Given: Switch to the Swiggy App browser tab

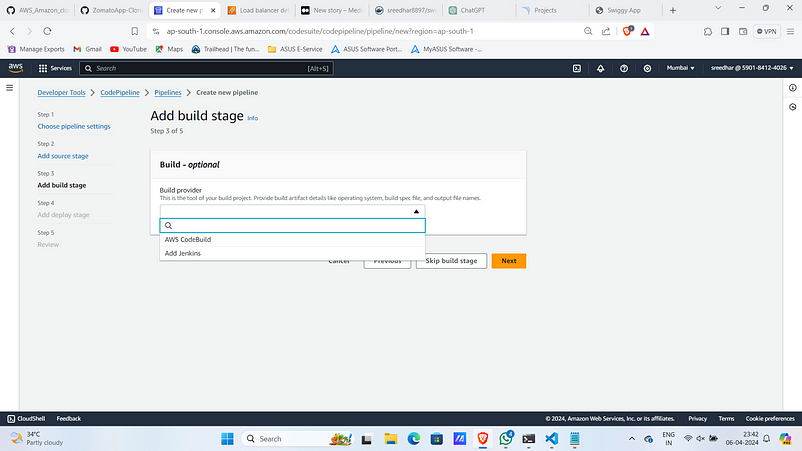Looking at the screenshot, I should click(x=625, y=10).
